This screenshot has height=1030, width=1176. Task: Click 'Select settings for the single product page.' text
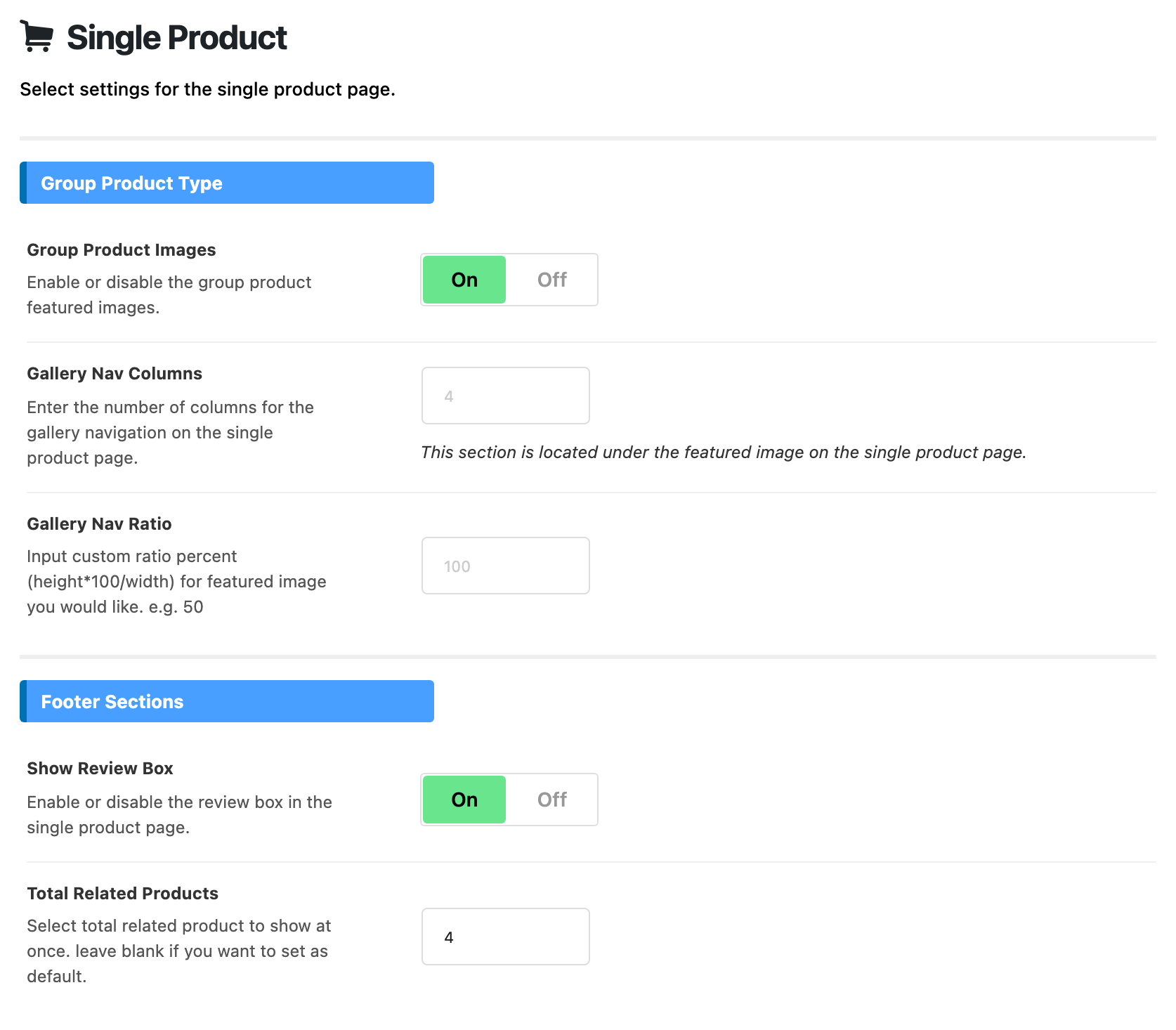[207, 89]
